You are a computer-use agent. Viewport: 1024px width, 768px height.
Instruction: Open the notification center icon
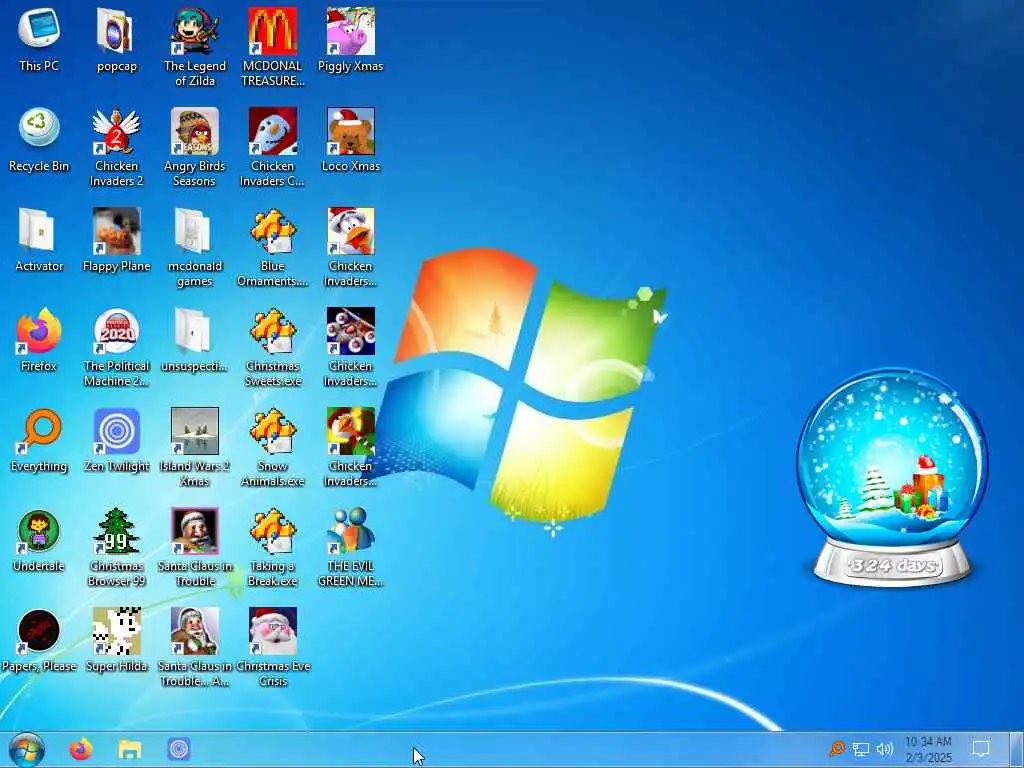[x=981, y=749]
